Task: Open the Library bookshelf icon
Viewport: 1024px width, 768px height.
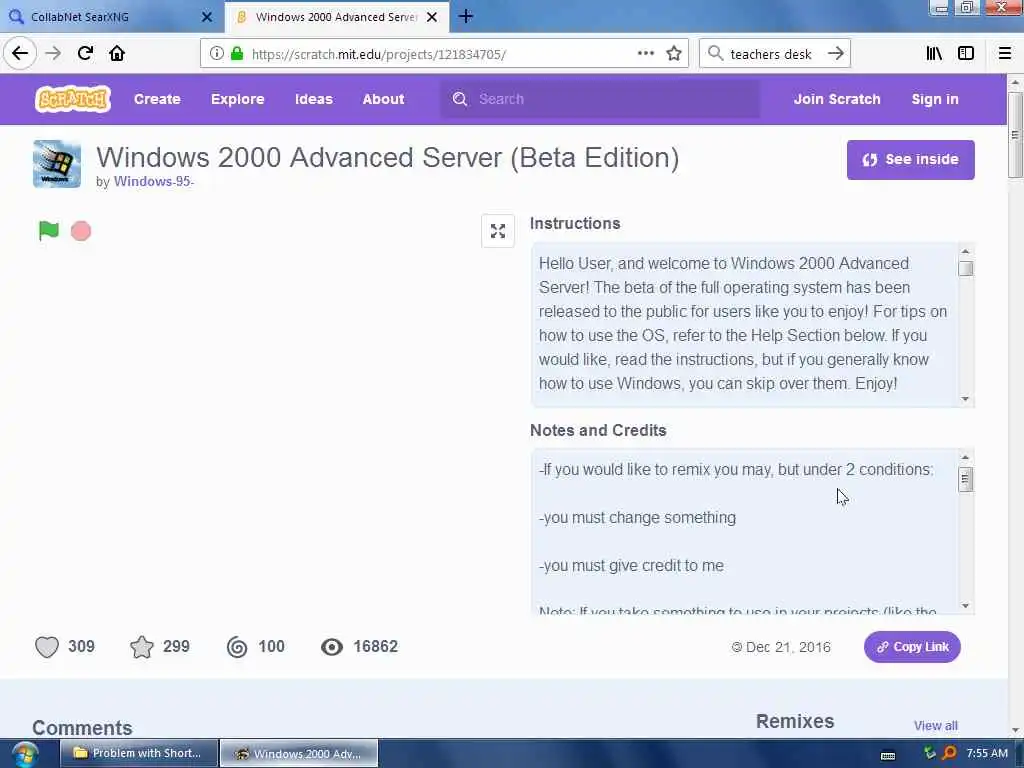Action: pyautogui.click(x=934, y=54)
